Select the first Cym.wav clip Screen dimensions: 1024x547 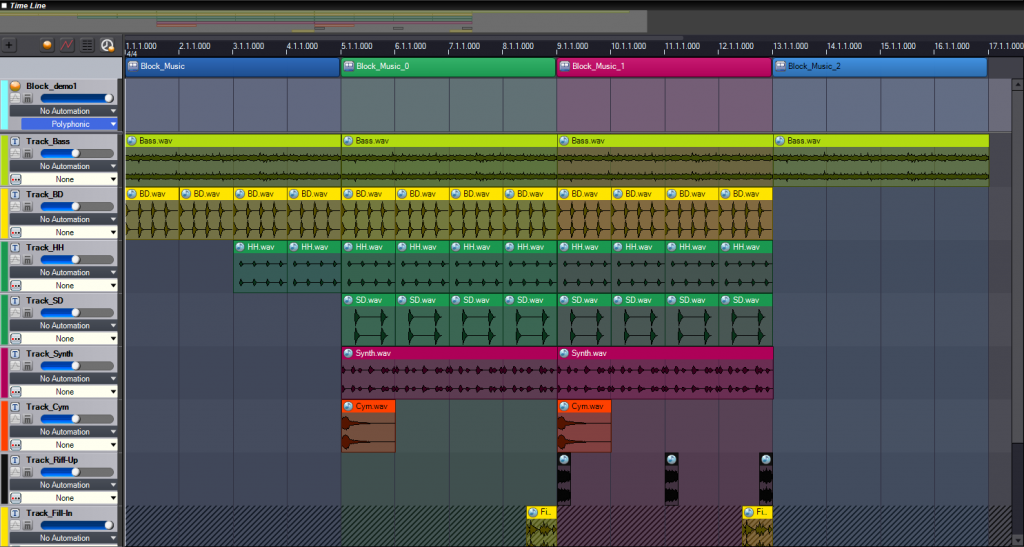pos(368,406)
